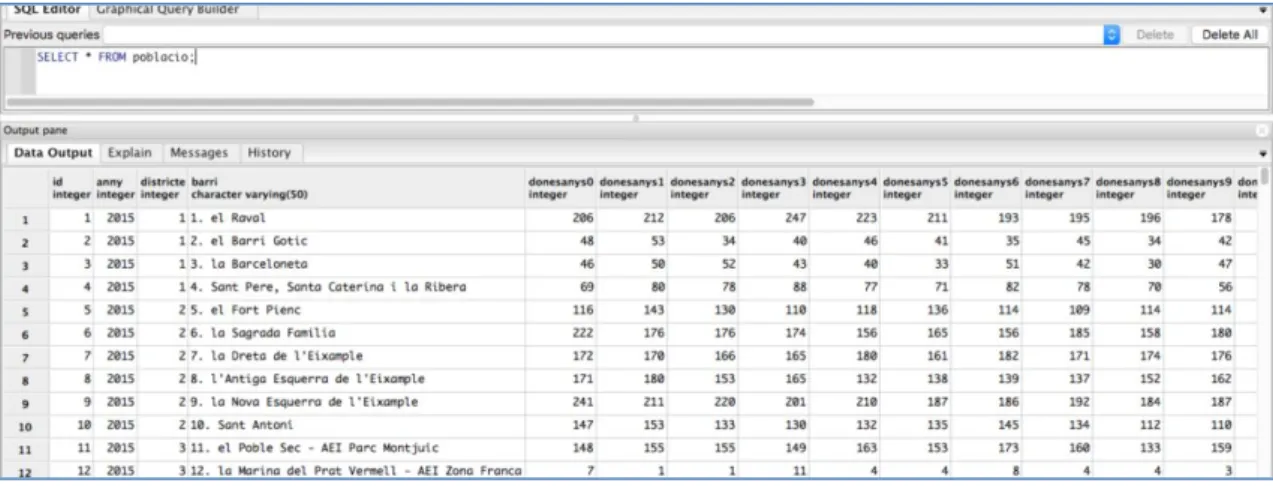Screen dimensions: 1273x486
Task: Select the SQL Editor tab
Action: 47,10
